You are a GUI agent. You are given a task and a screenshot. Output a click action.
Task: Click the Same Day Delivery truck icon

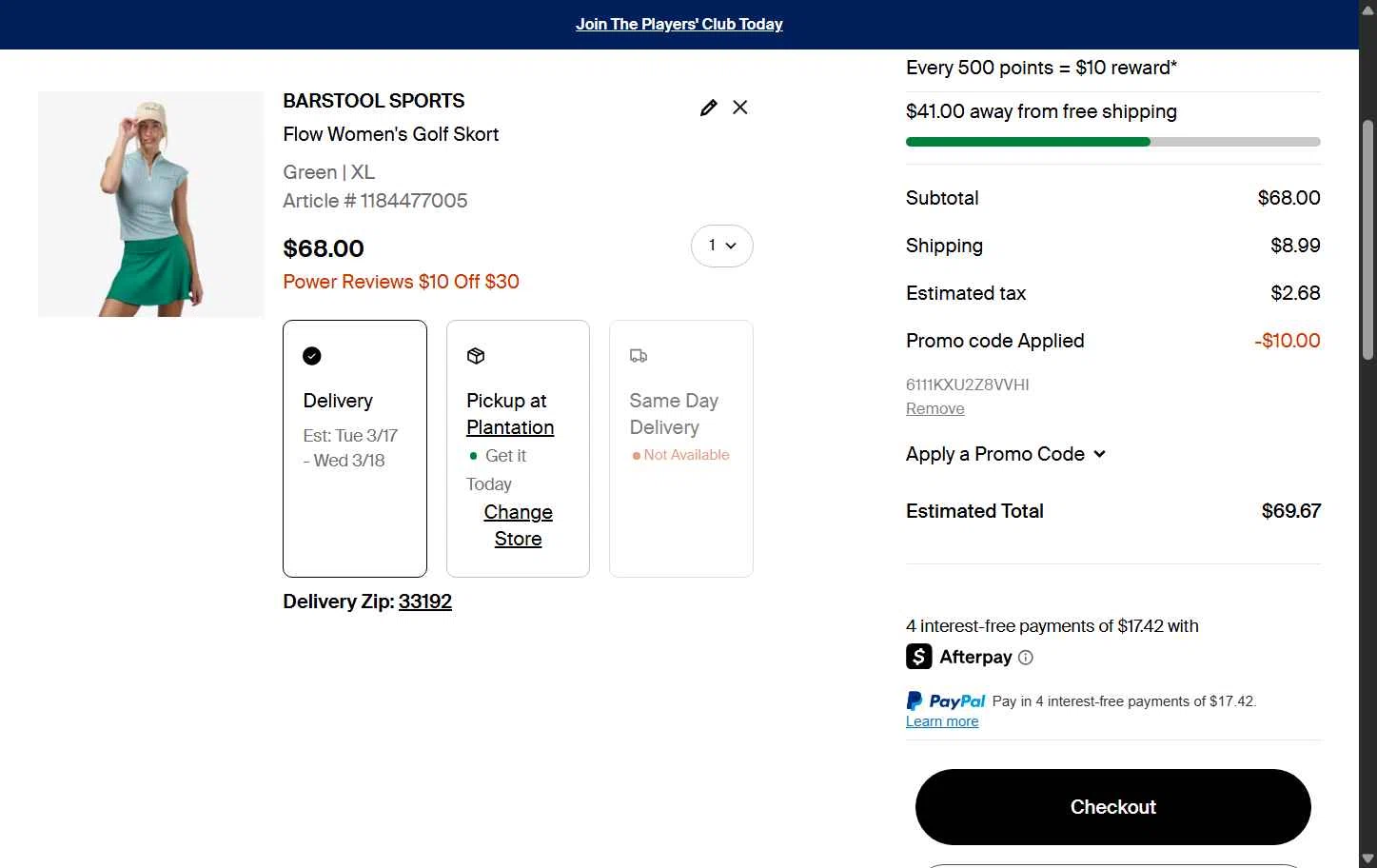click(x=639, y=356)
